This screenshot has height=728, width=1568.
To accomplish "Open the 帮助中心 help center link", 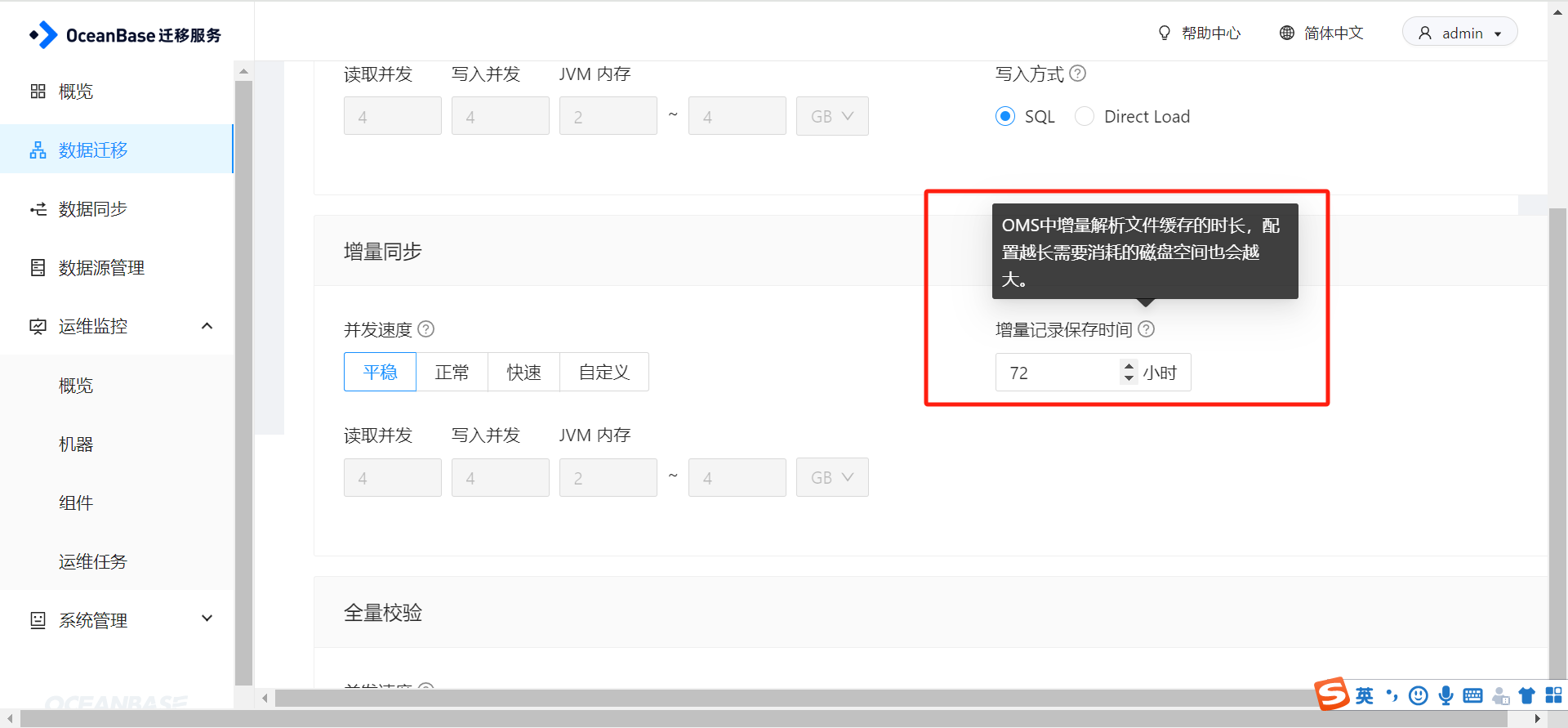I will pyautogui.click(x=1211, y=33).
